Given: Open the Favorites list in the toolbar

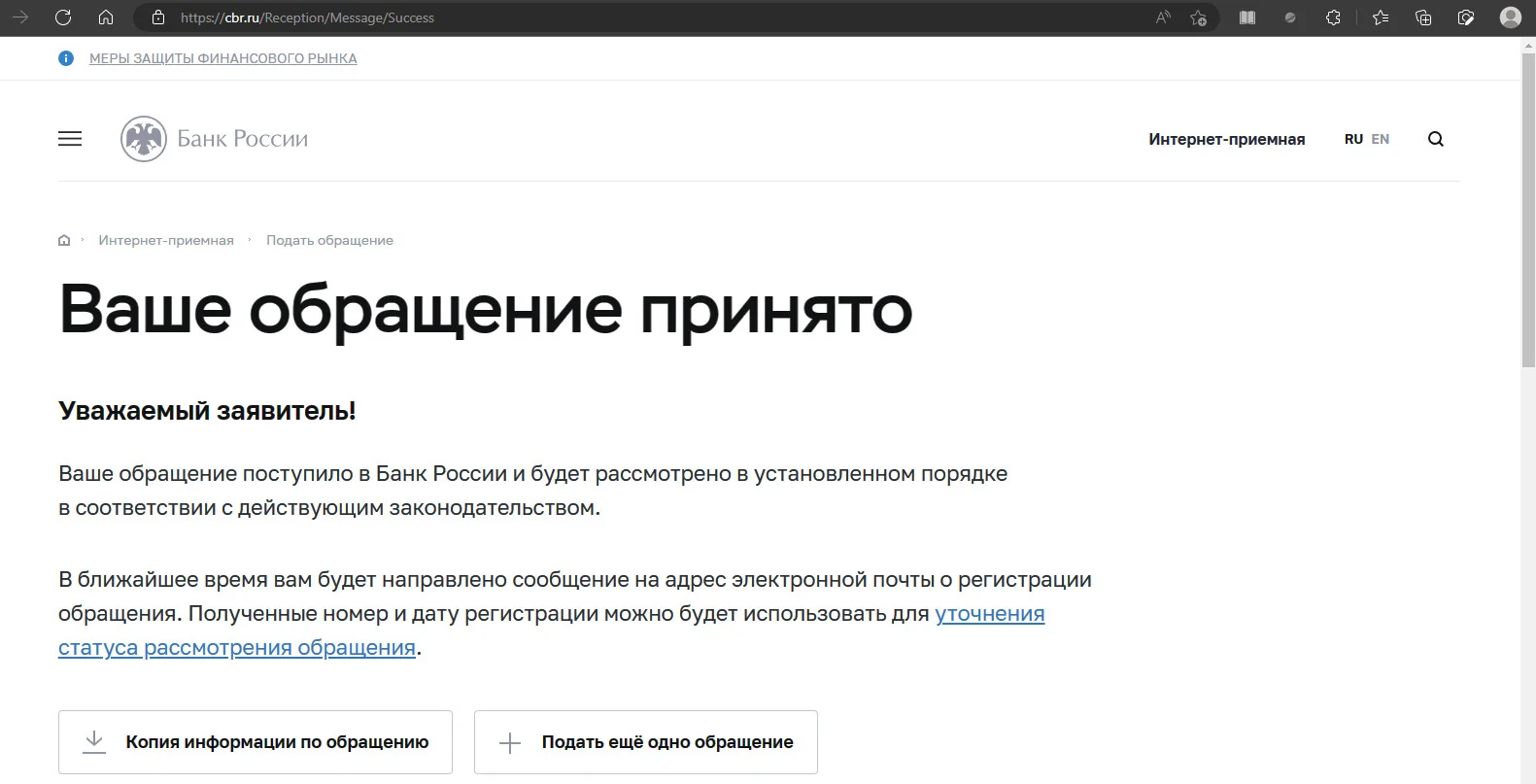Looking at the screenshot, I should [1381, 17].
